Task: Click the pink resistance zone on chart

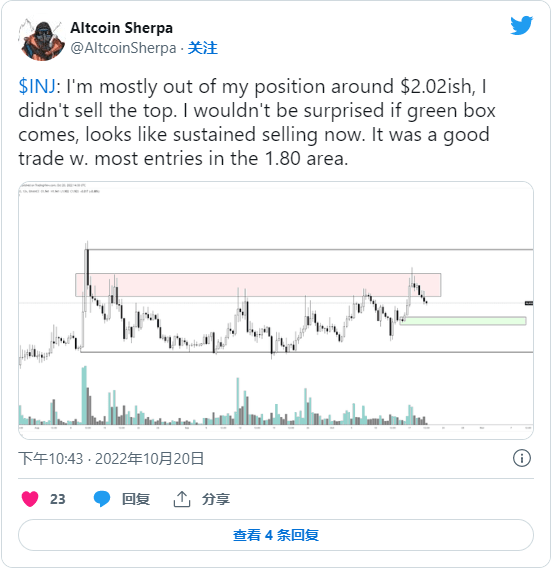Action: [258, 285]
